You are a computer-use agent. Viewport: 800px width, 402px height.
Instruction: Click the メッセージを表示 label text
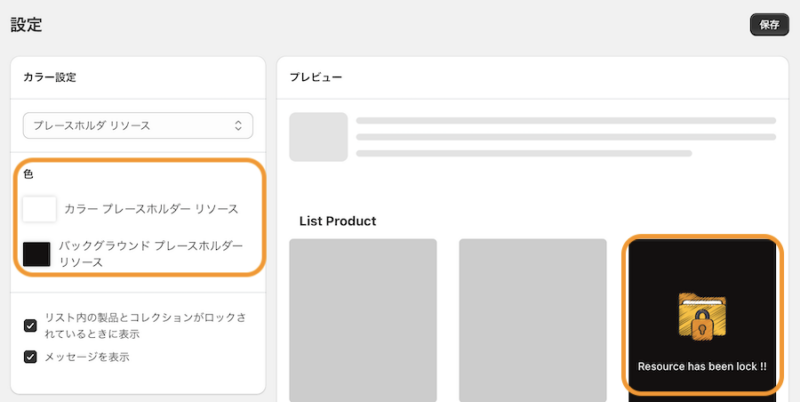pos(87,357)
